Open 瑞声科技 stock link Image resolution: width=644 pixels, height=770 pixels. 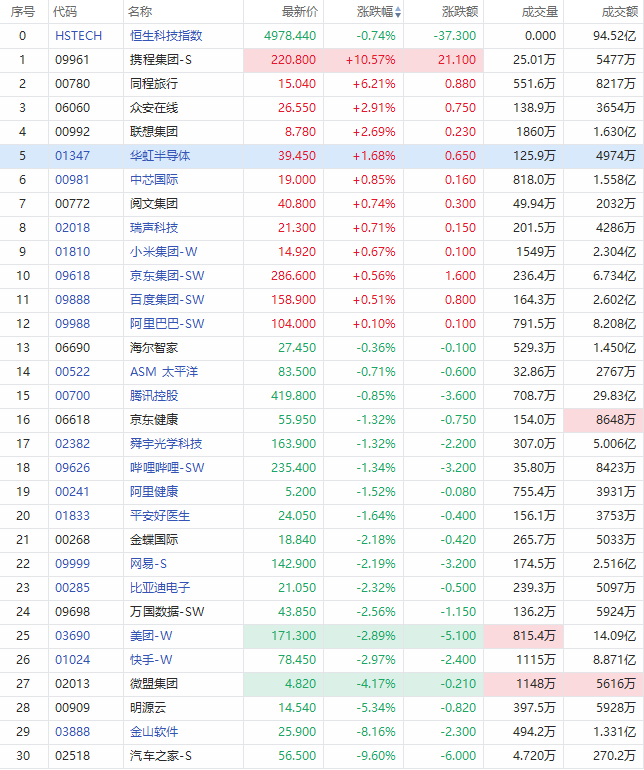pyautogui.click(x=154, y=228)
